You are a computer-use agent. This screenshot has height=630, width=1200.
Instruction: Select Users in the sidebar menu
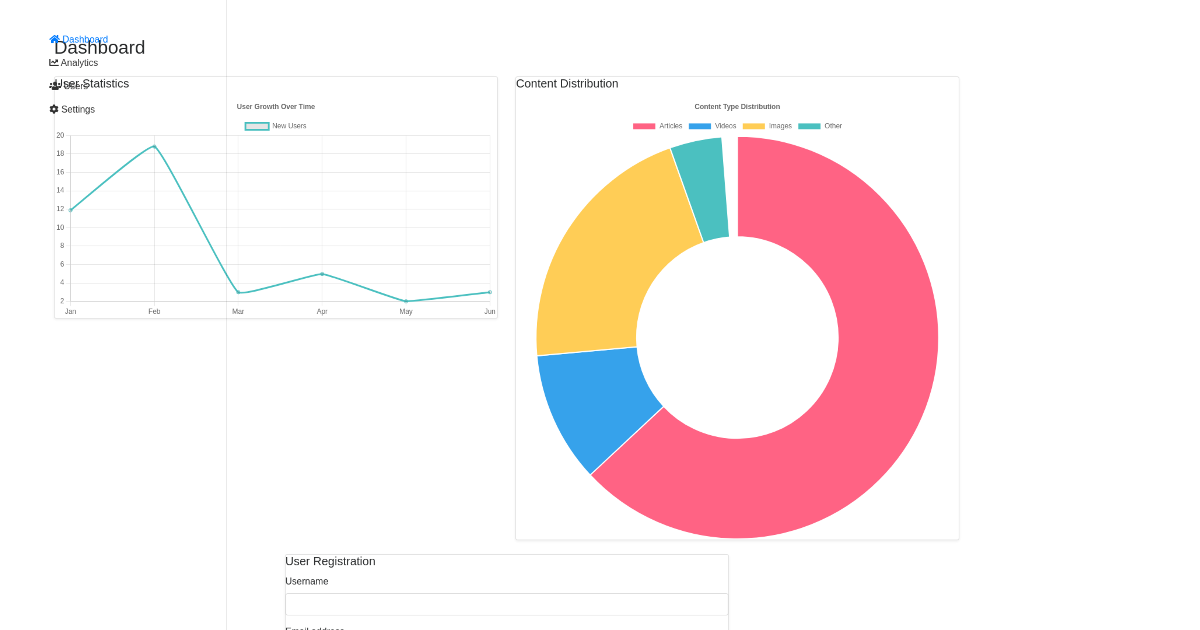[x=70, y=85]
